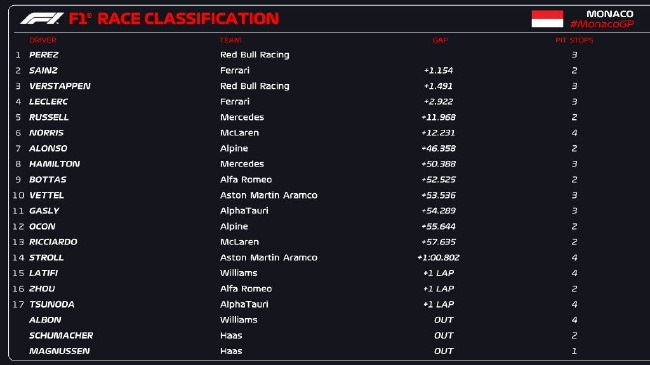Click Norris pit stops value 4
Image resolution: width=650 pixels, height=365 pixels.
[x=574, y=133]
